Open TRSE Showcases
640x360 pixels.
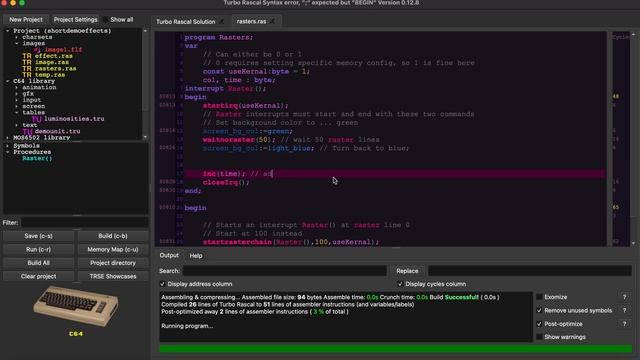click(113, 276)
